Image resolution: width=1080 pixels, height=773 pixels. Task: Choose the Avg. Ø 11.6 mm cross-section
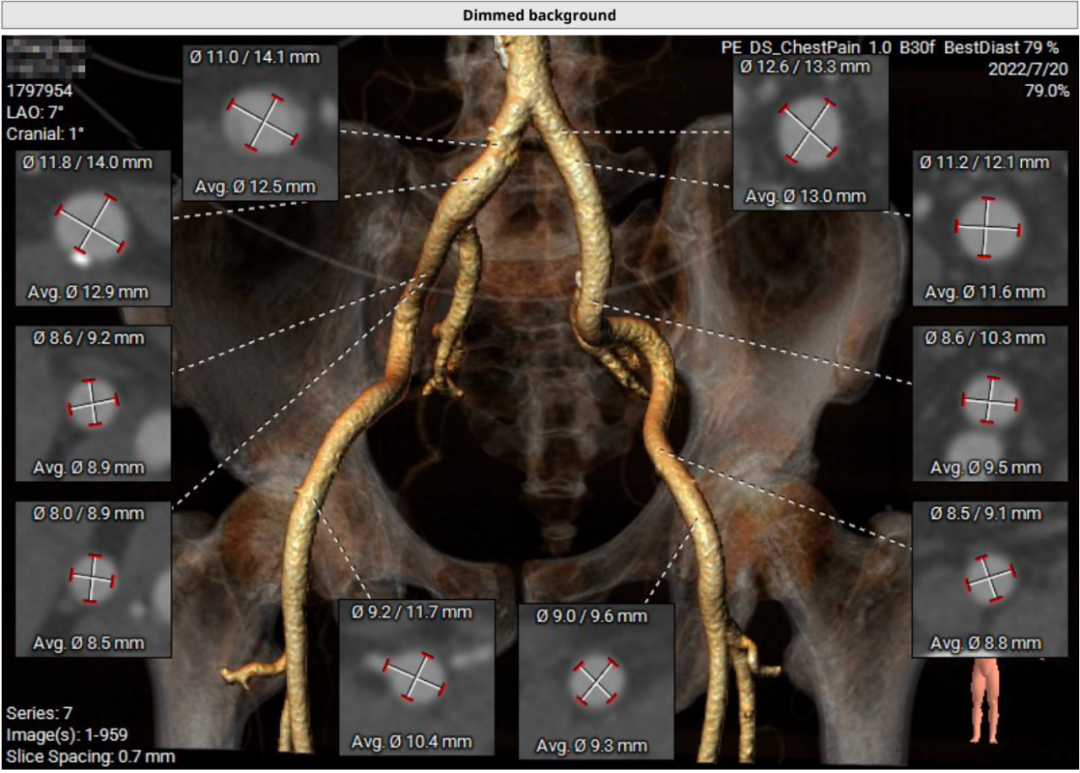pos(989,227)
